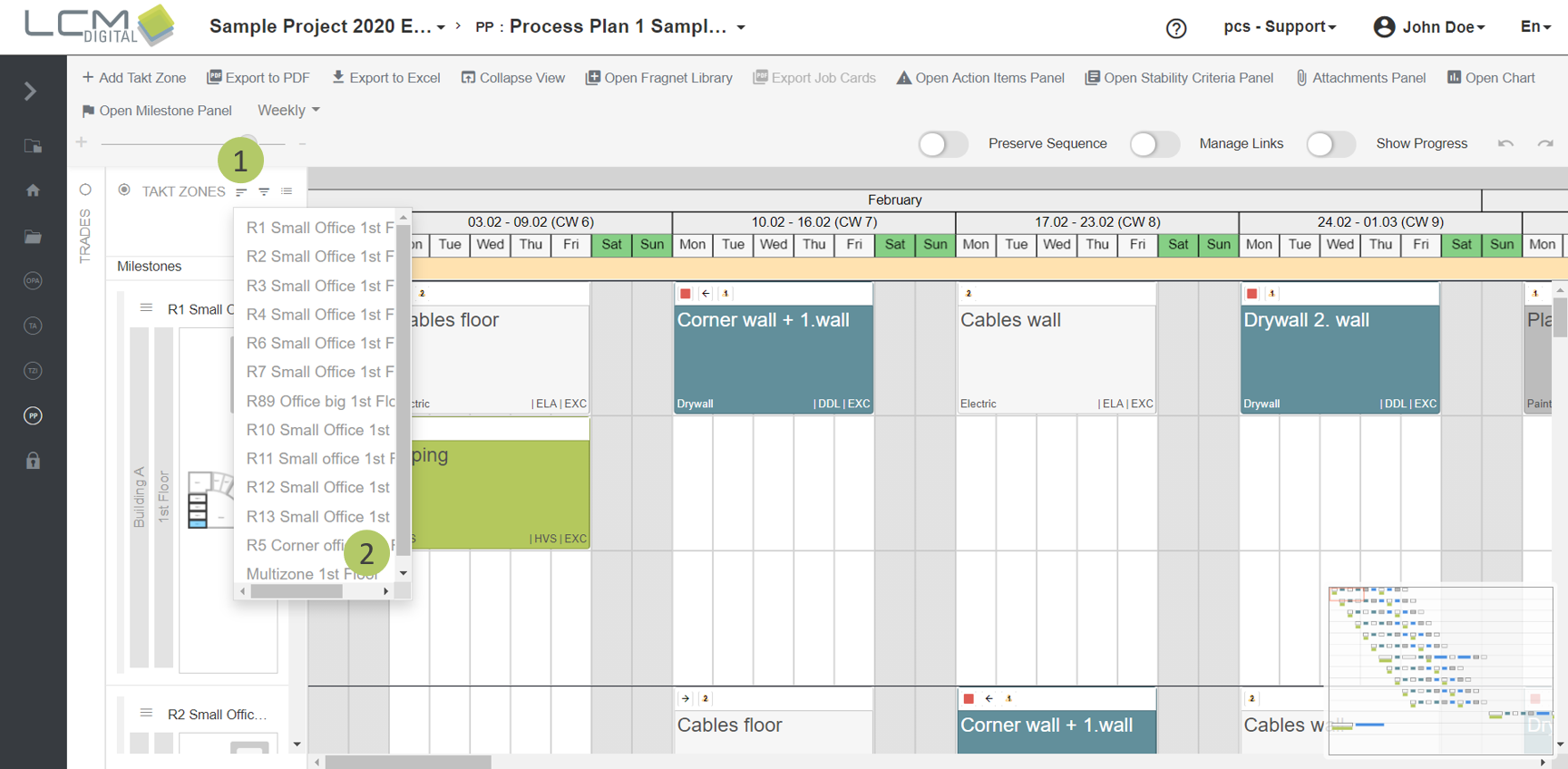Expand the left sidebar with chevron arrow
The height and width of the screenshot is (769, 1568).
coord(30,92)
